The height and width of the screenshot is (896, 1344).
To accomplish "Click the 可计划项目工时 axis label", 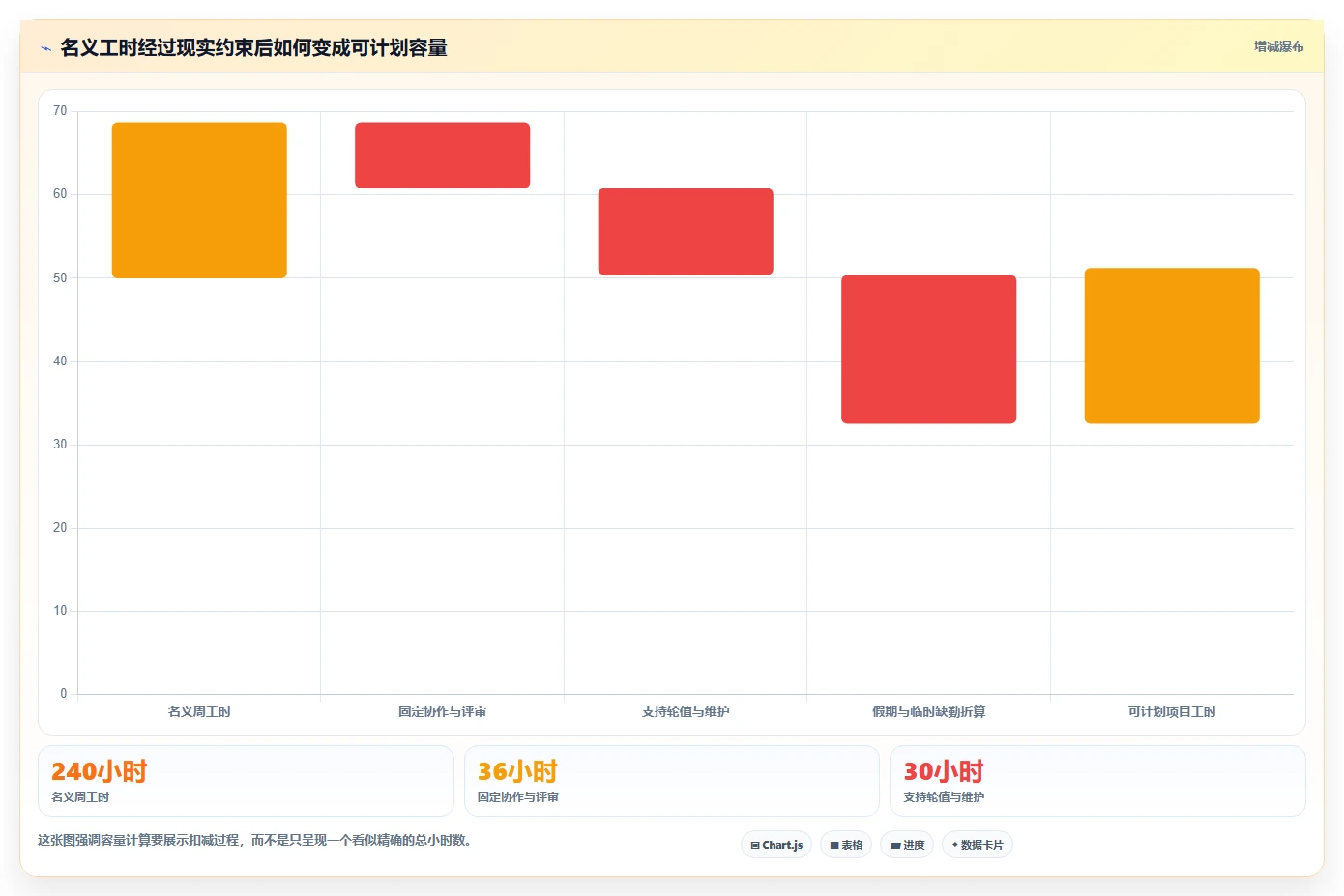I will tap(1172, 711).
